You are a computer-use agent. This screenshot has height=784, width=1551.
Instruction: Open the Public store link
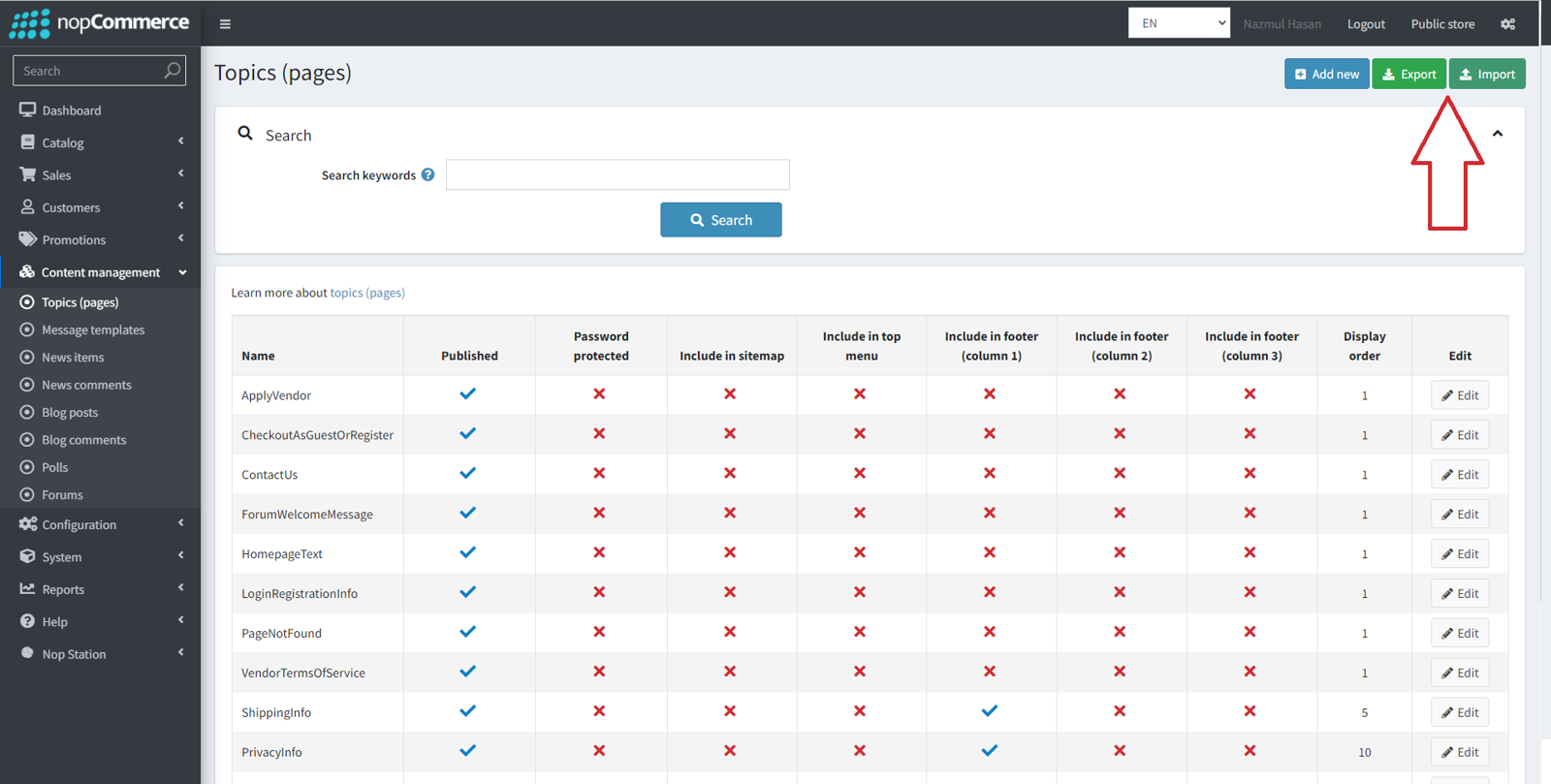(1442, 24)
